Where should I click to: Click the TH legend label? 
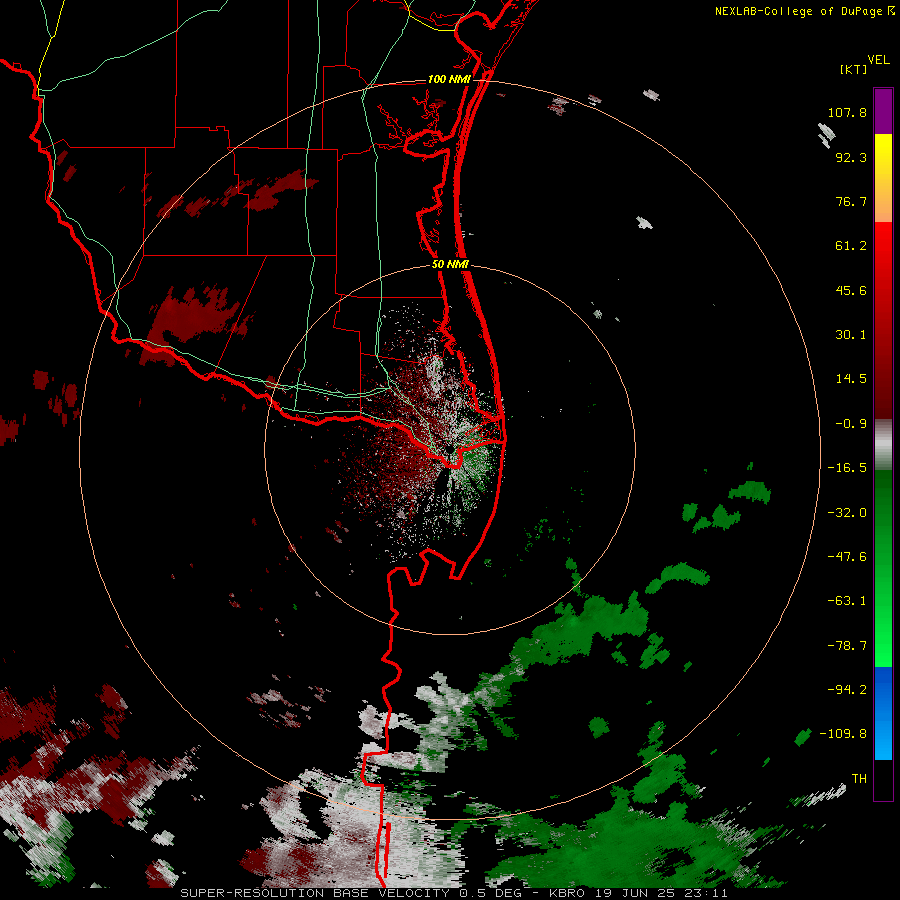pos(859,778)
